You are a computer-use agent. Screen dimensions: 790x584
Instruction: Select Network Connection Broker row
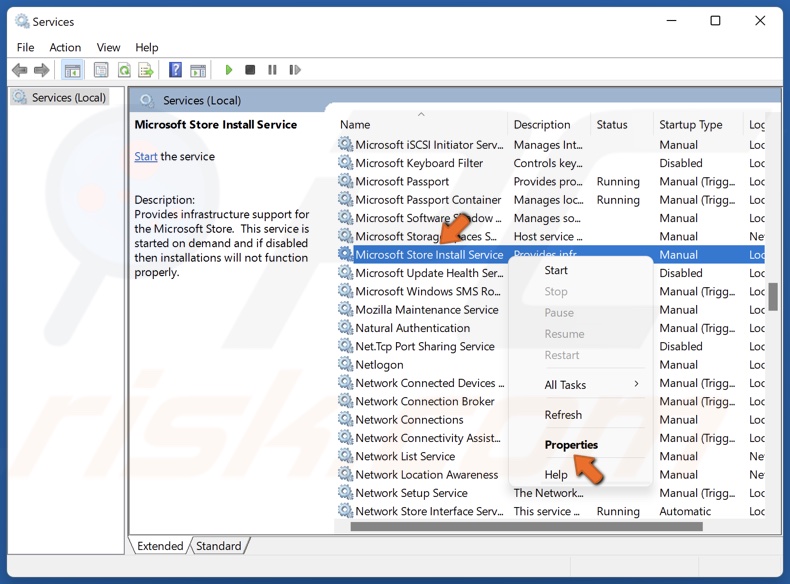[x=425, y=401]
